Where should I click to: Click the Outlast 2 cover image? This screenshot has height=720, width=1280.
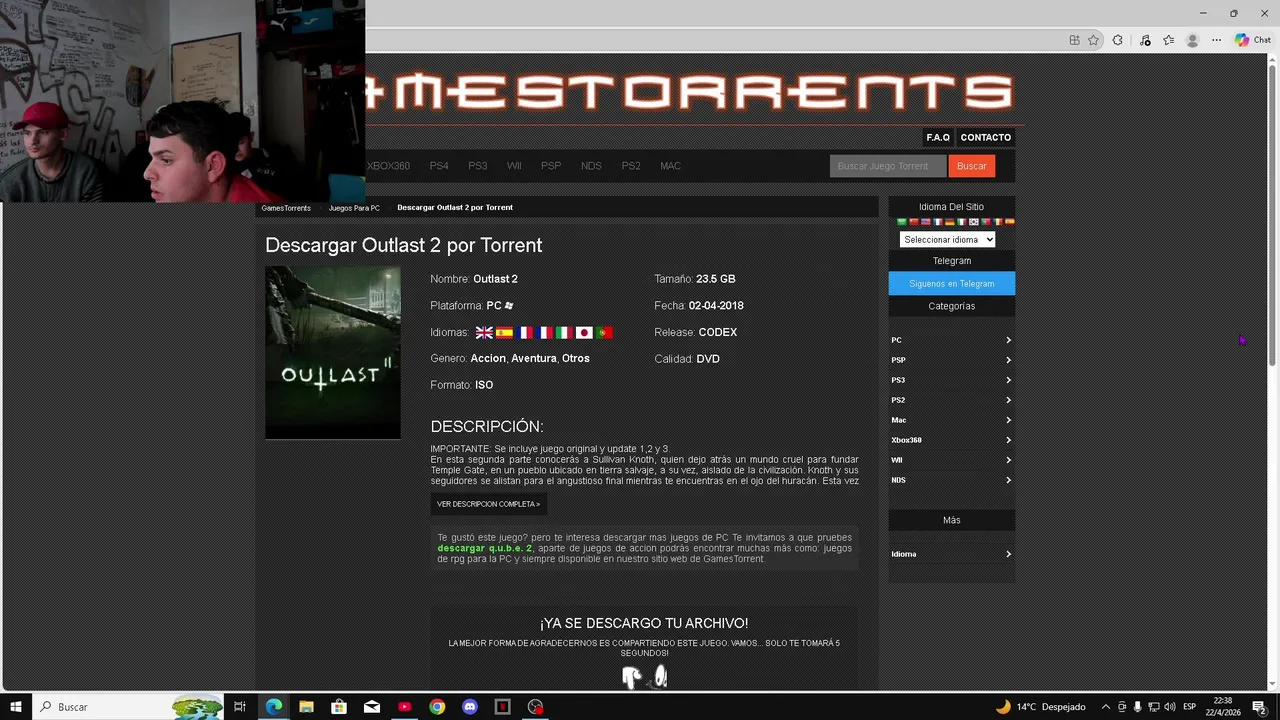tap(333, 352)
